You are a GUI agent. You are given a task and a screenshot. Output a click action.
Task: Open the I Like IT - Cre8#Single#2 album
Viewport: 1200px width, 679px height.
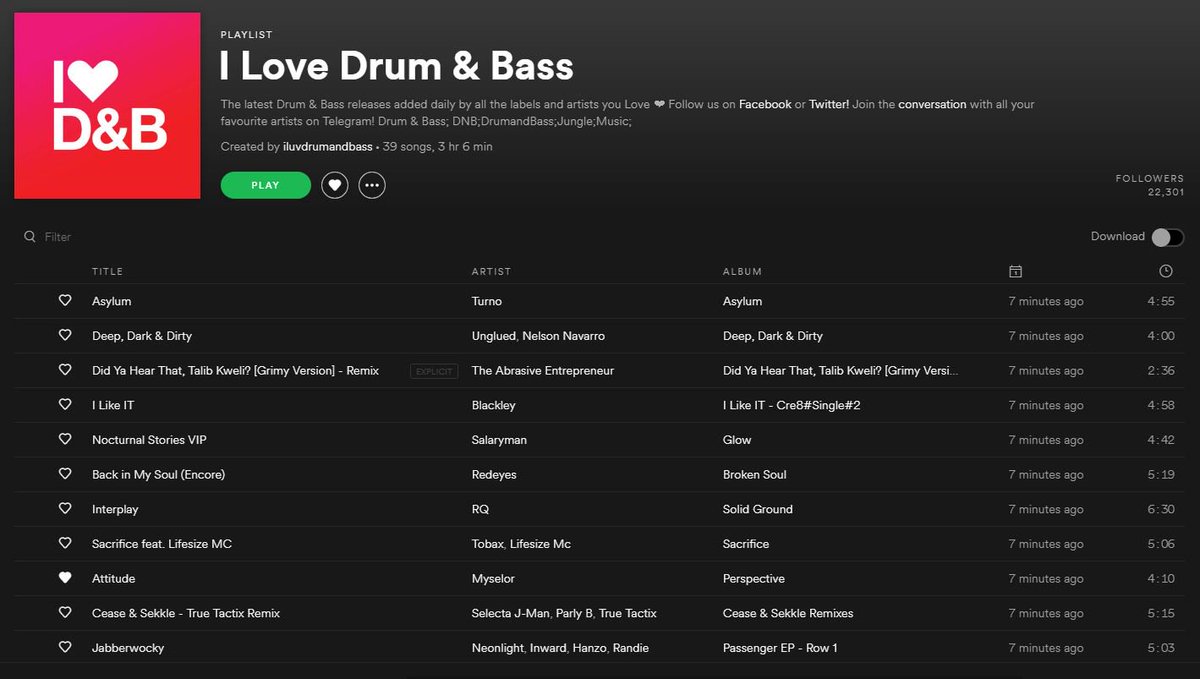792,405
